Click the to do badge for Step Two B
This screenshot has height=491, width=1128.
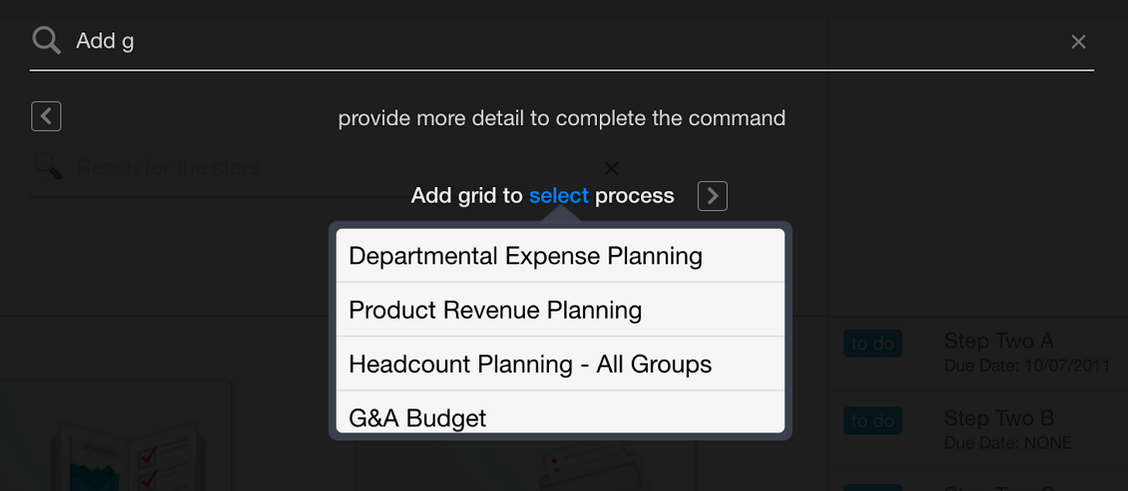[873, 421]
